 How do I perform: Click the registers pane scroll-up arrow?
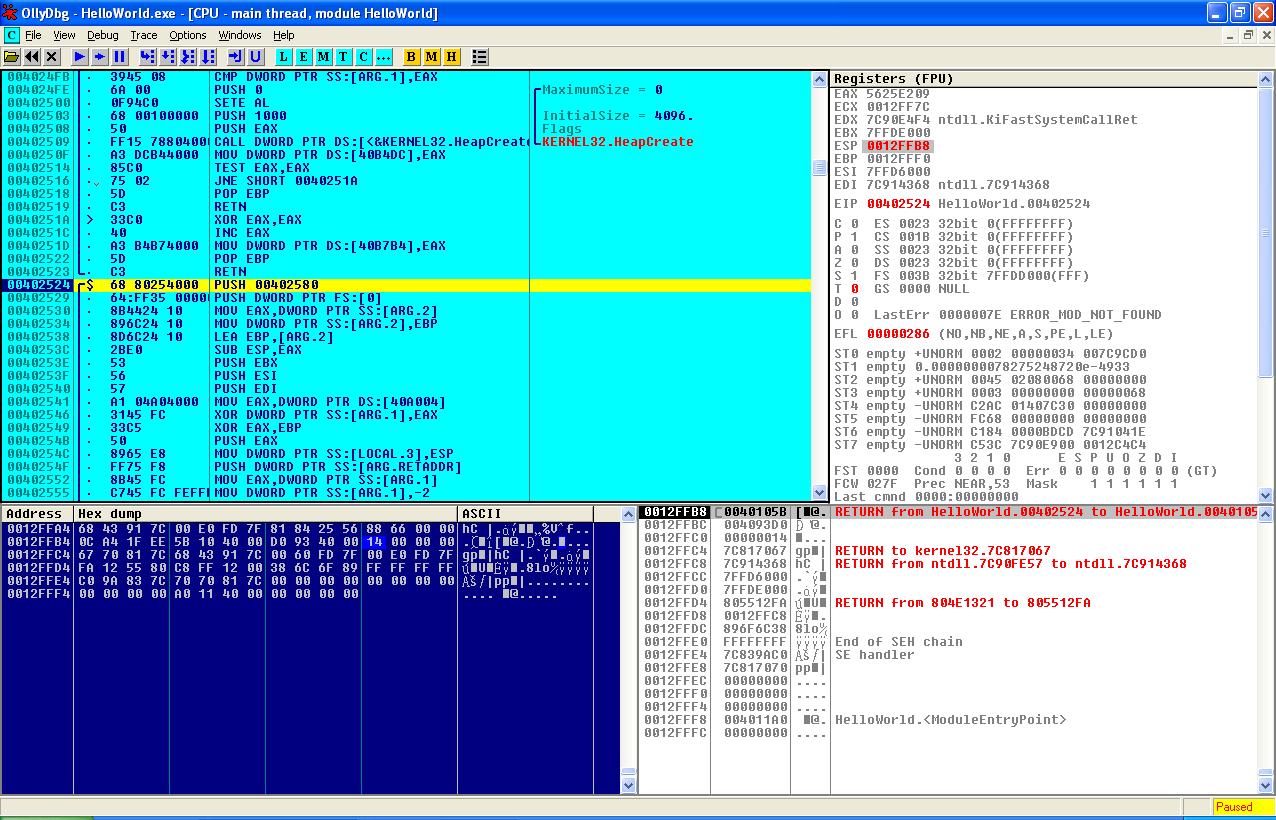[x=1266, y=80]
